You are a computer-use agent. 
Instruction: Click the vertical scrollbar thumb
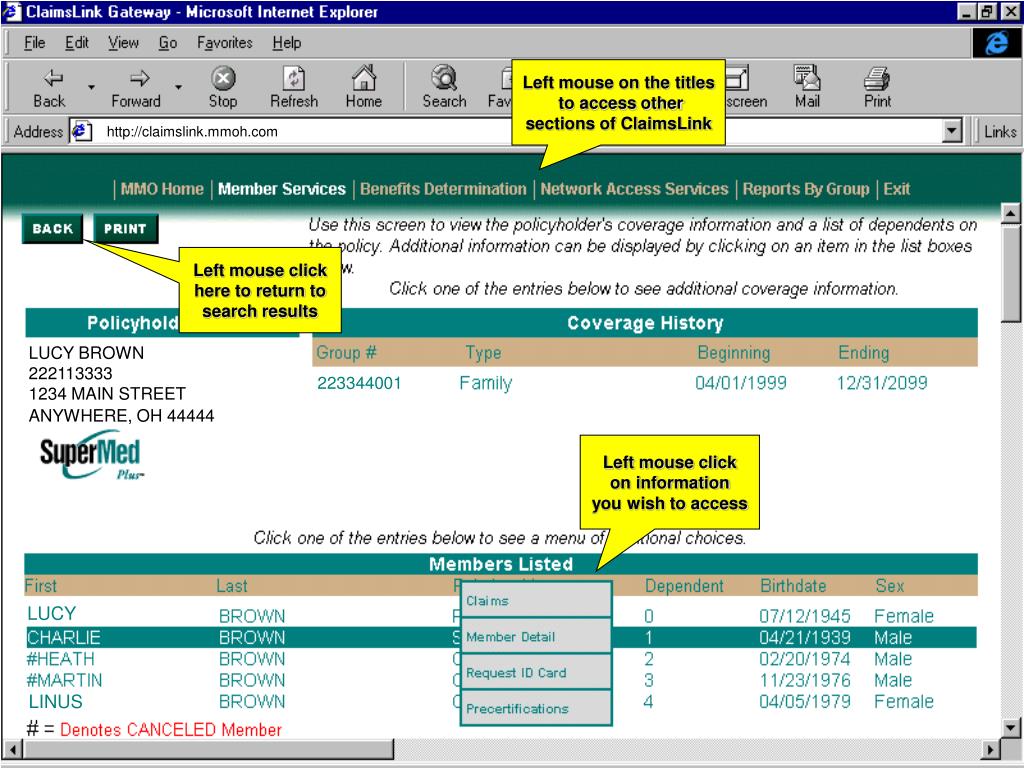[x=1010, y=273]
